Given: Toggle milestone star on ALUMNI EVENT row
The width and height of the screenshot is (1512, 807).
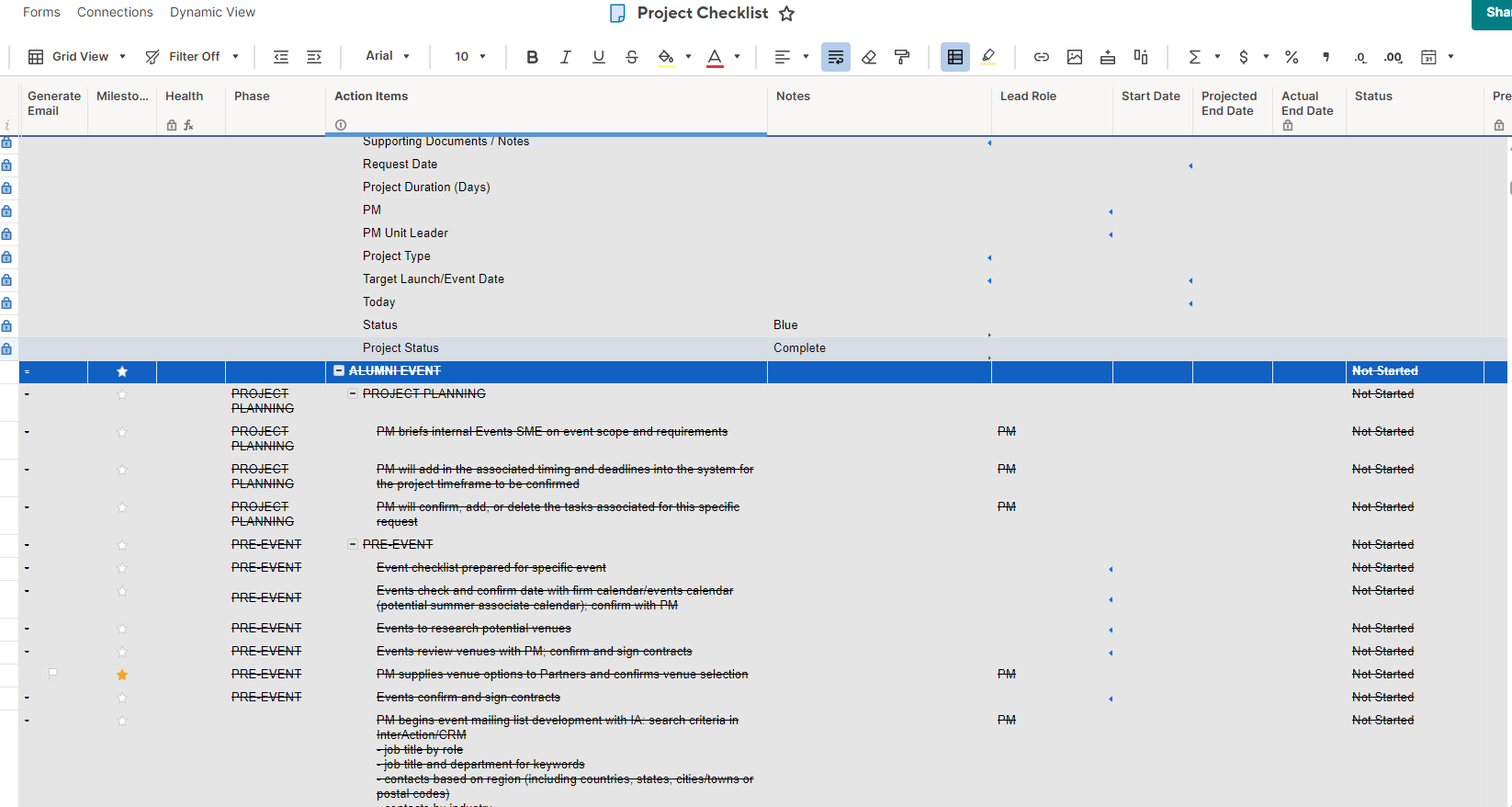Looking at the screenshot, I should (122, 371).
